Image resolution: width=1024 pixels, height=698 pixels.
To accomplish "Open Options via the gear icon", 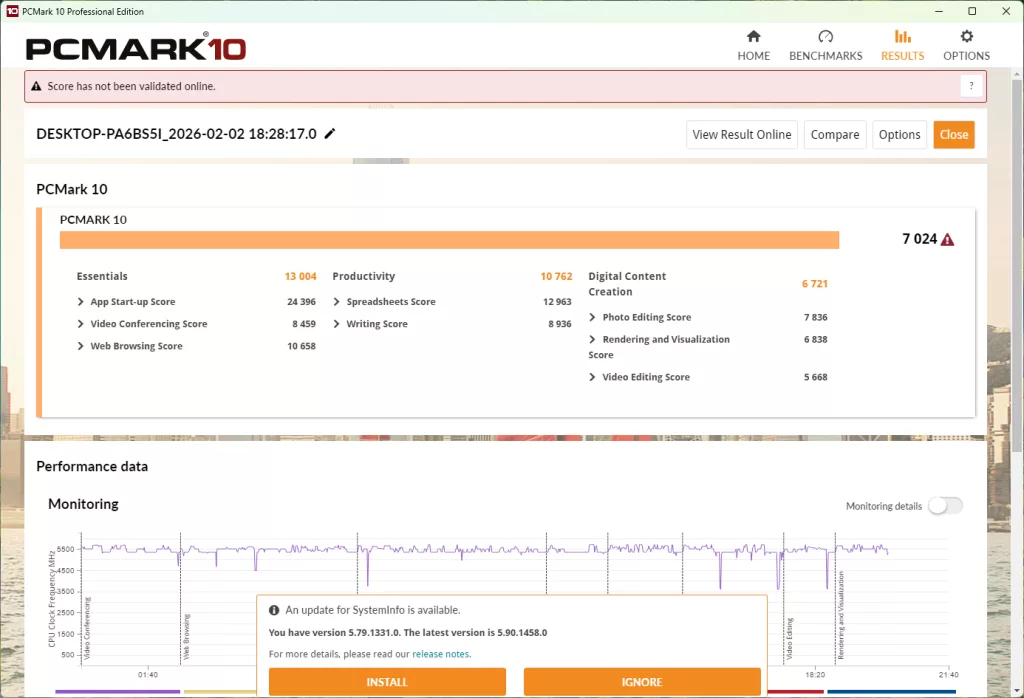I will coord(966,37).
